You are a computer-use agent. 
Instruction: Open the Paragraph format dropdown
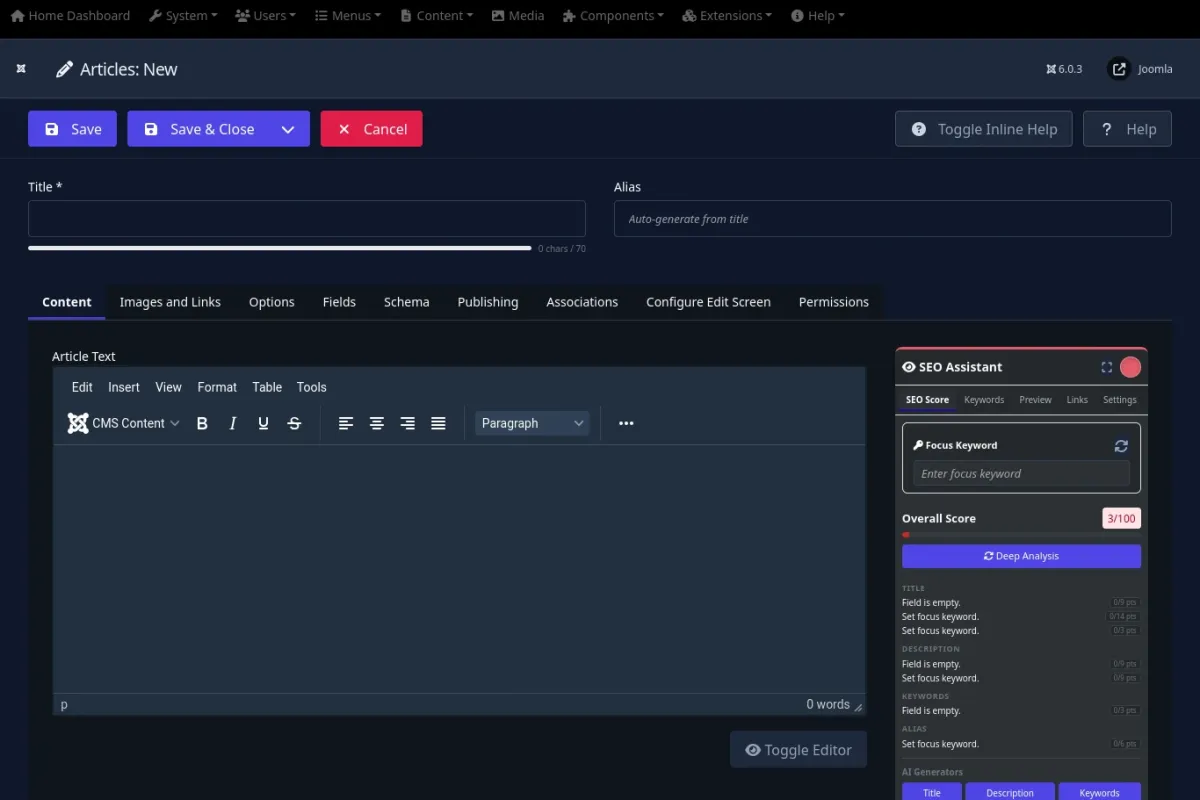pyautogui.click(x=532, y=423)
